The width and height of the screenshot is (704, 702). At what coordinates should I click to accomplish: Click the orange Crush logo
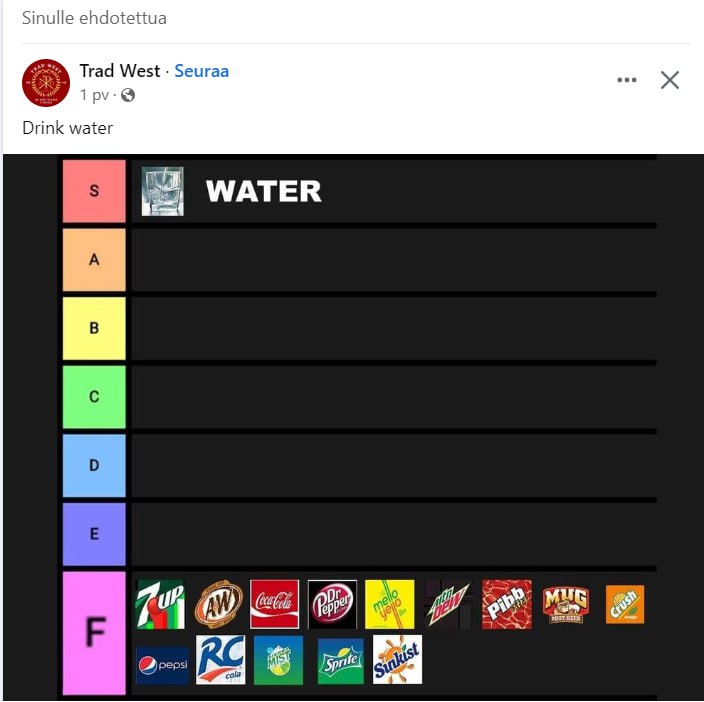pos(625,604)
